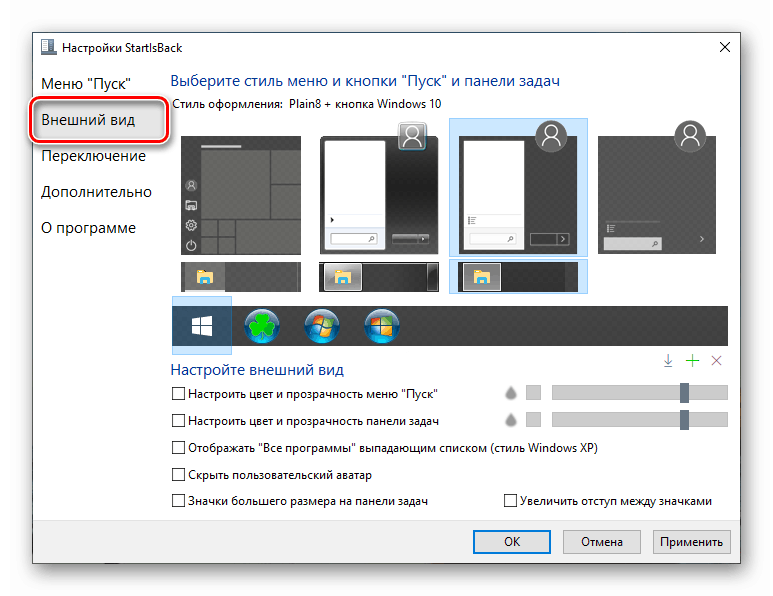Go to the Дополнительно section
The height and width of the screenshot is (596, 773).
[96, 192]
